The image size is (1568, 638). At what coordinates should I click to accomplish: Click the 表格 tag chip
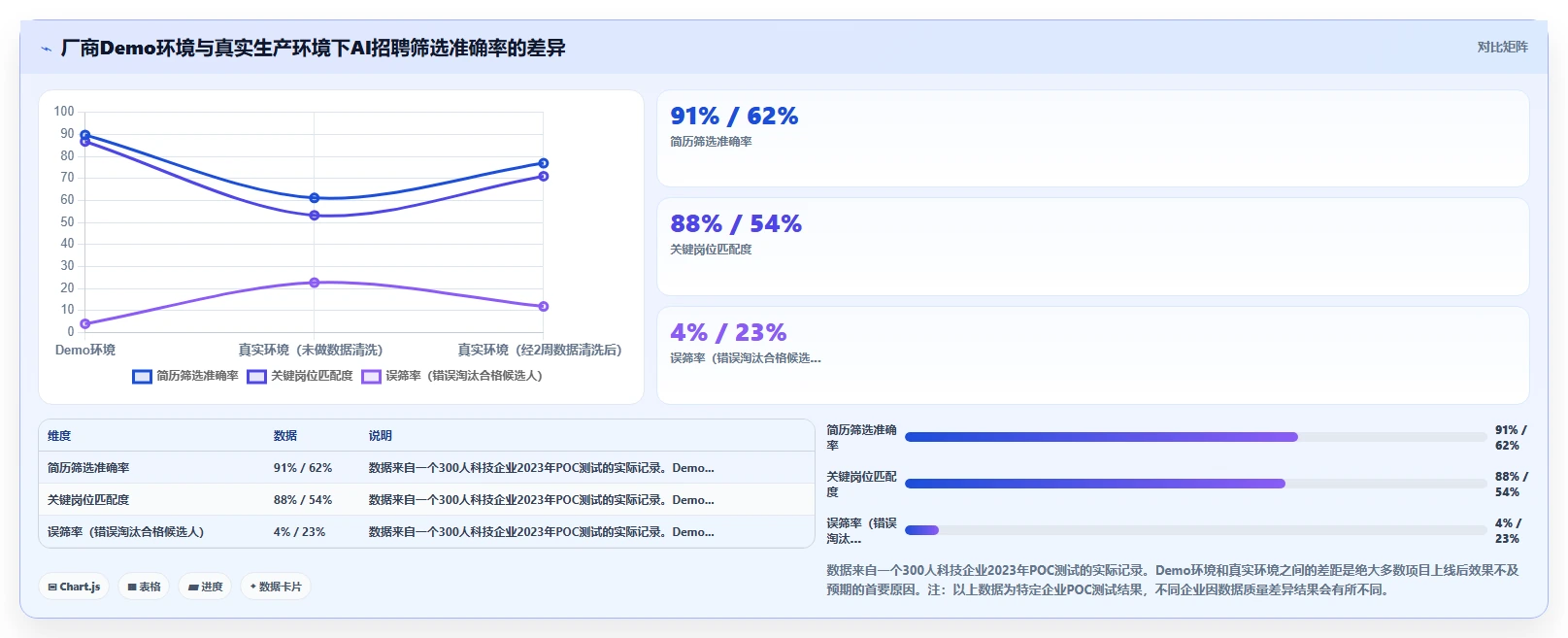pos(144,587)
